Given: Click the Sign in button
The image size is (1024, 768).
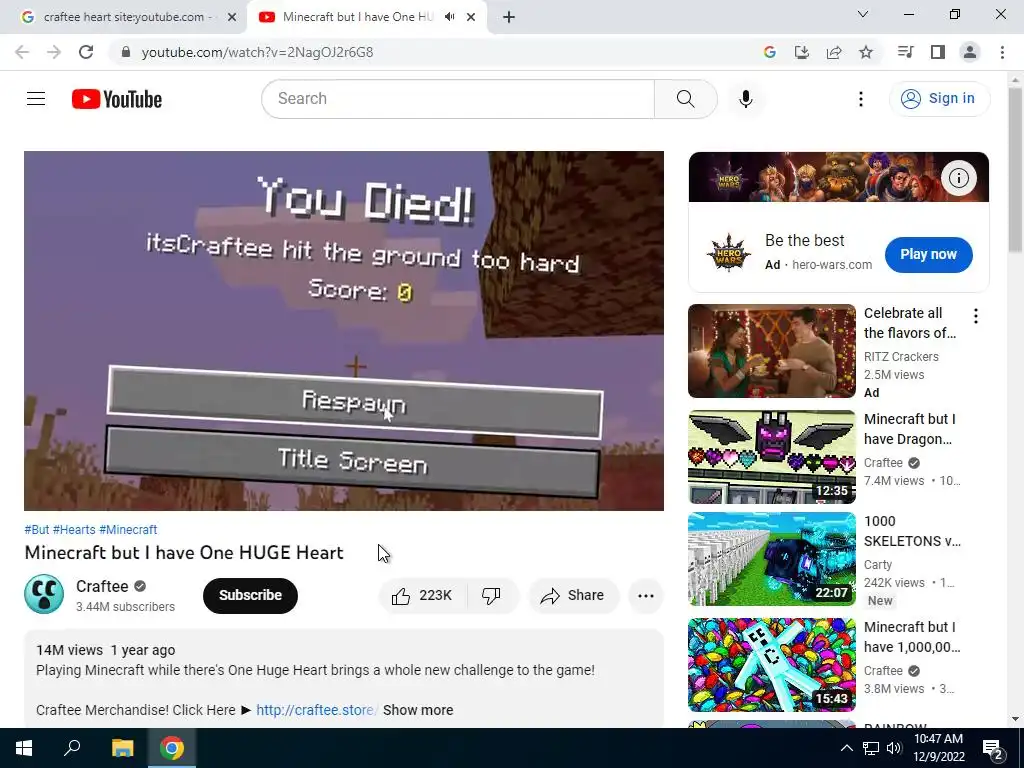Looking at the screenshot, I should click(939, 99).
